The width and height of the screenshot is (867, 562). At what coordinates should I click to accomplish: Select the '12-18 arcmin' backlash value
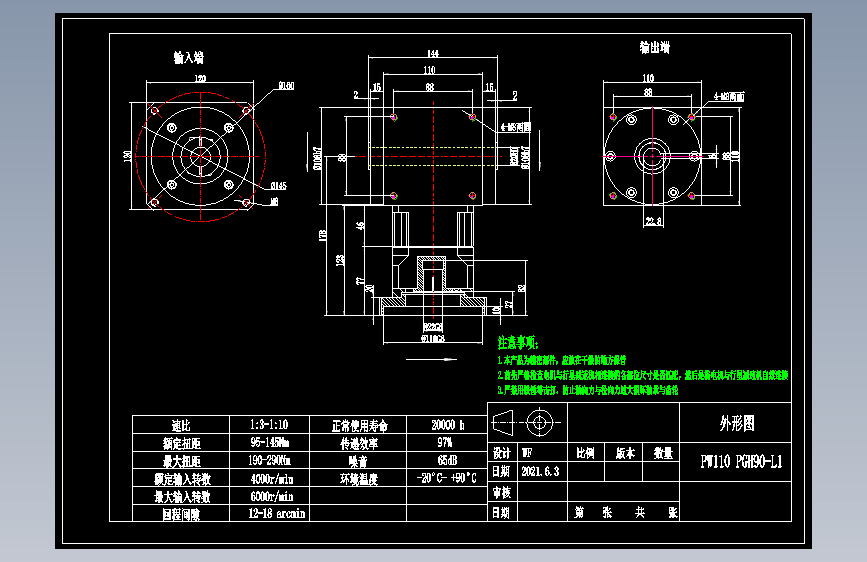pos(276,513)
